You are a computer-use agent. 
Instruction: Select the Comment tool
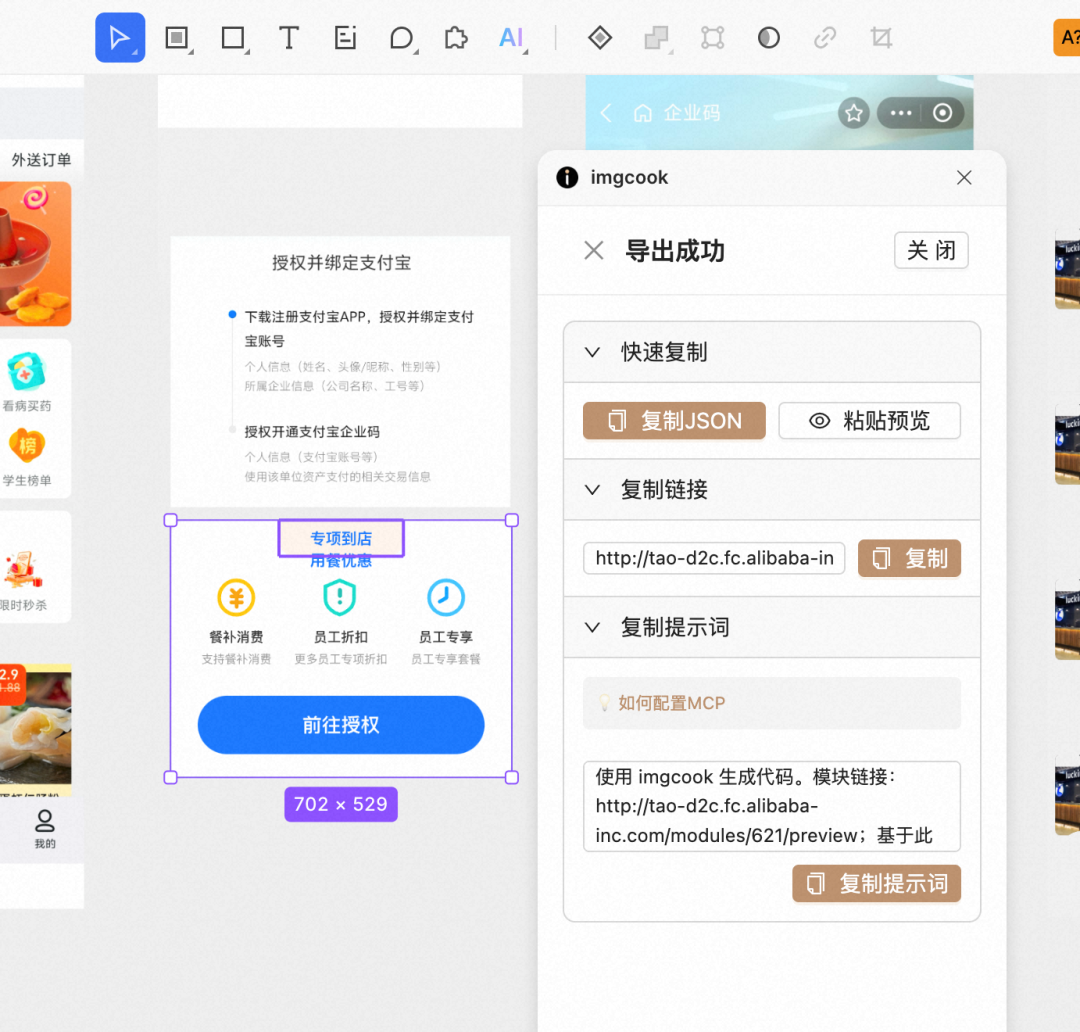(x=400, y=38)
